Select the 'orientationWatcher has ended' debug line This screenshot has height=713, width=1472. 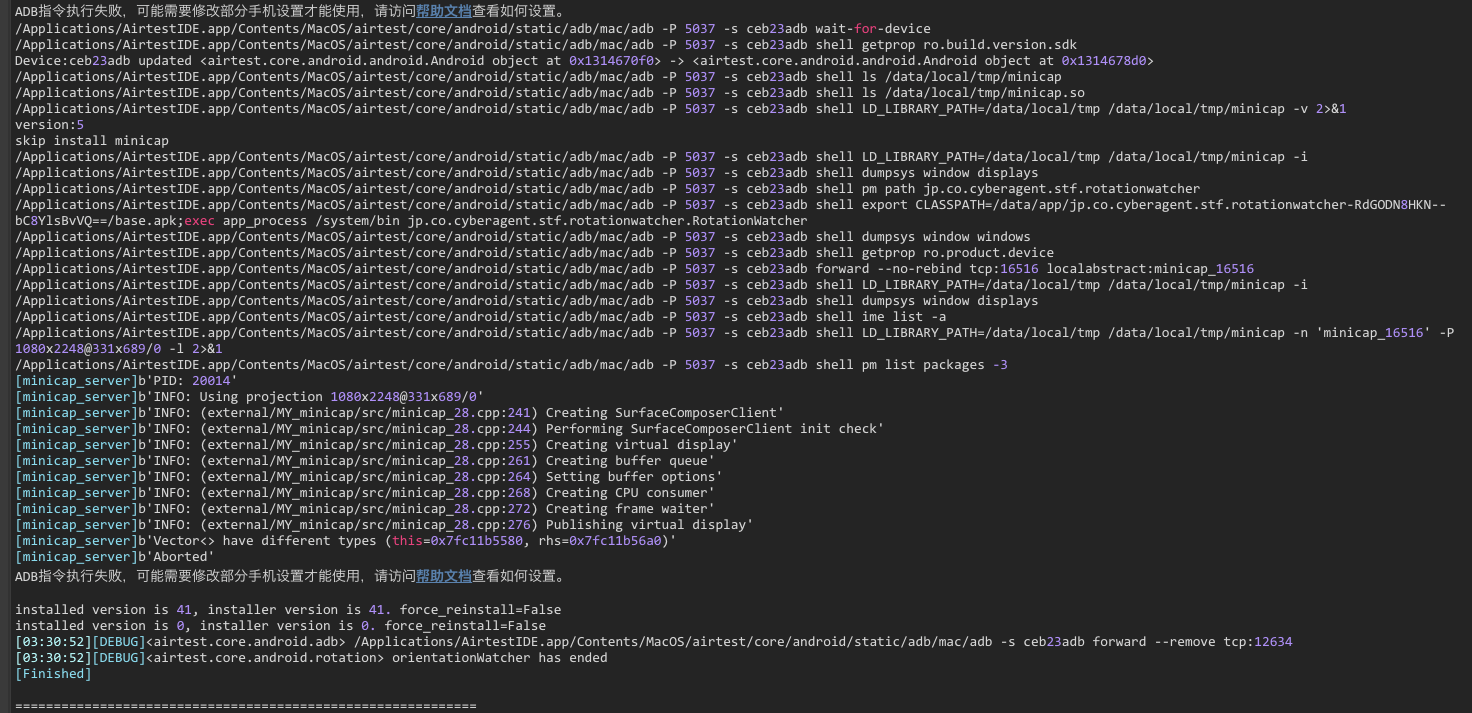pos(311,657)
